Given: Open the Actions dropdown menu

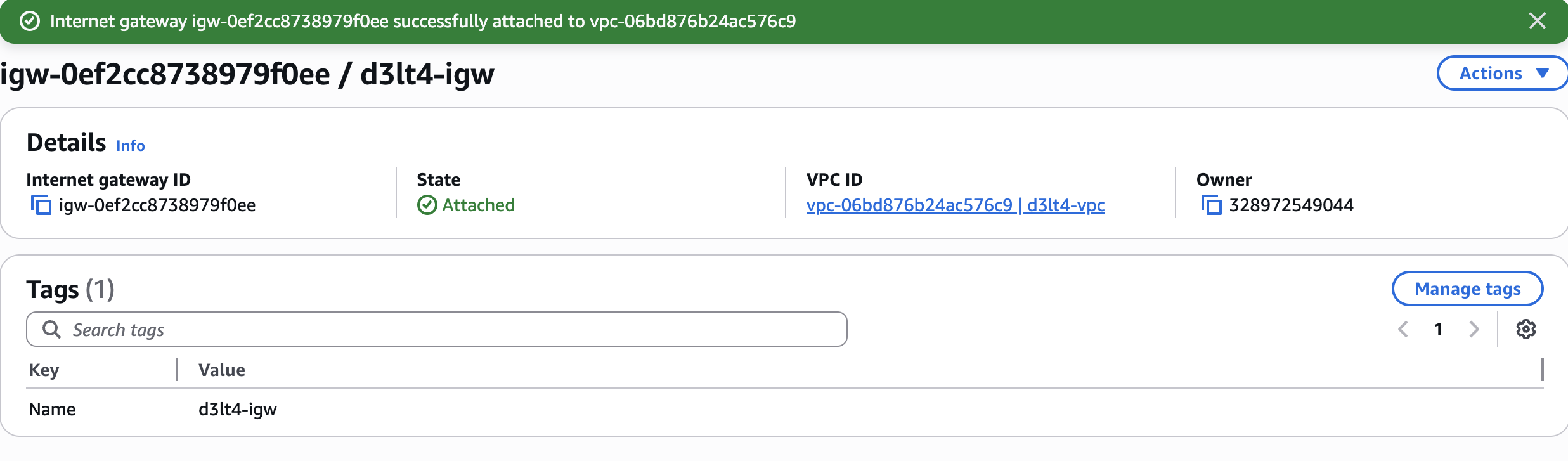Looking at the screenshot, I should (1502, 74).
